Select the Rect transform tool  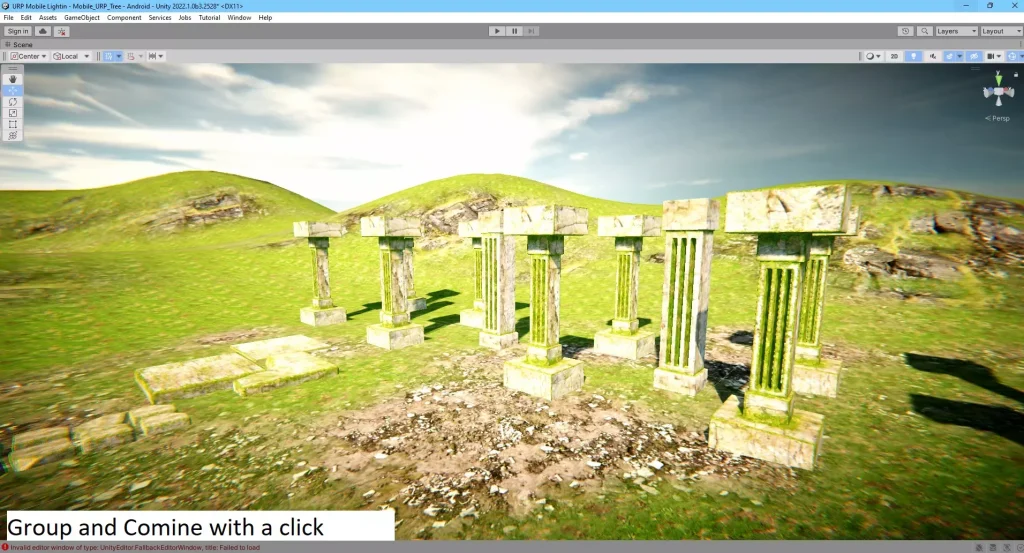pos(13,124)
